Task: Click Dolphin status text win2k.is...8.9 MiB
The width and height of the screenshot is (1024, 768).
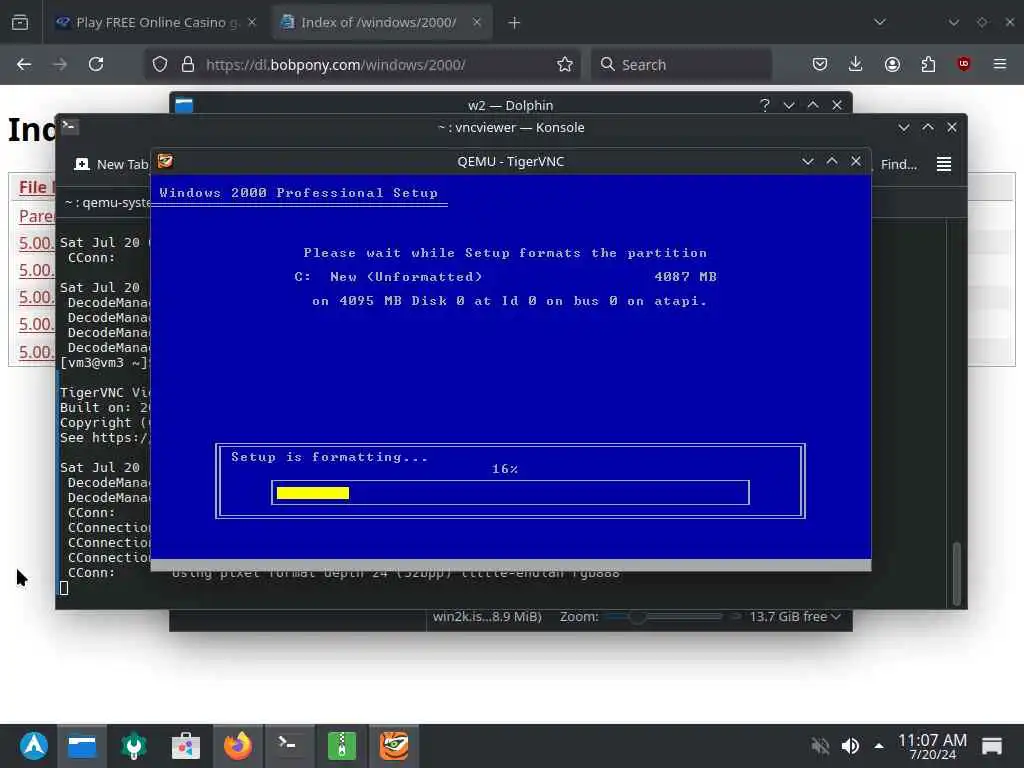Action: coord(487,616)
